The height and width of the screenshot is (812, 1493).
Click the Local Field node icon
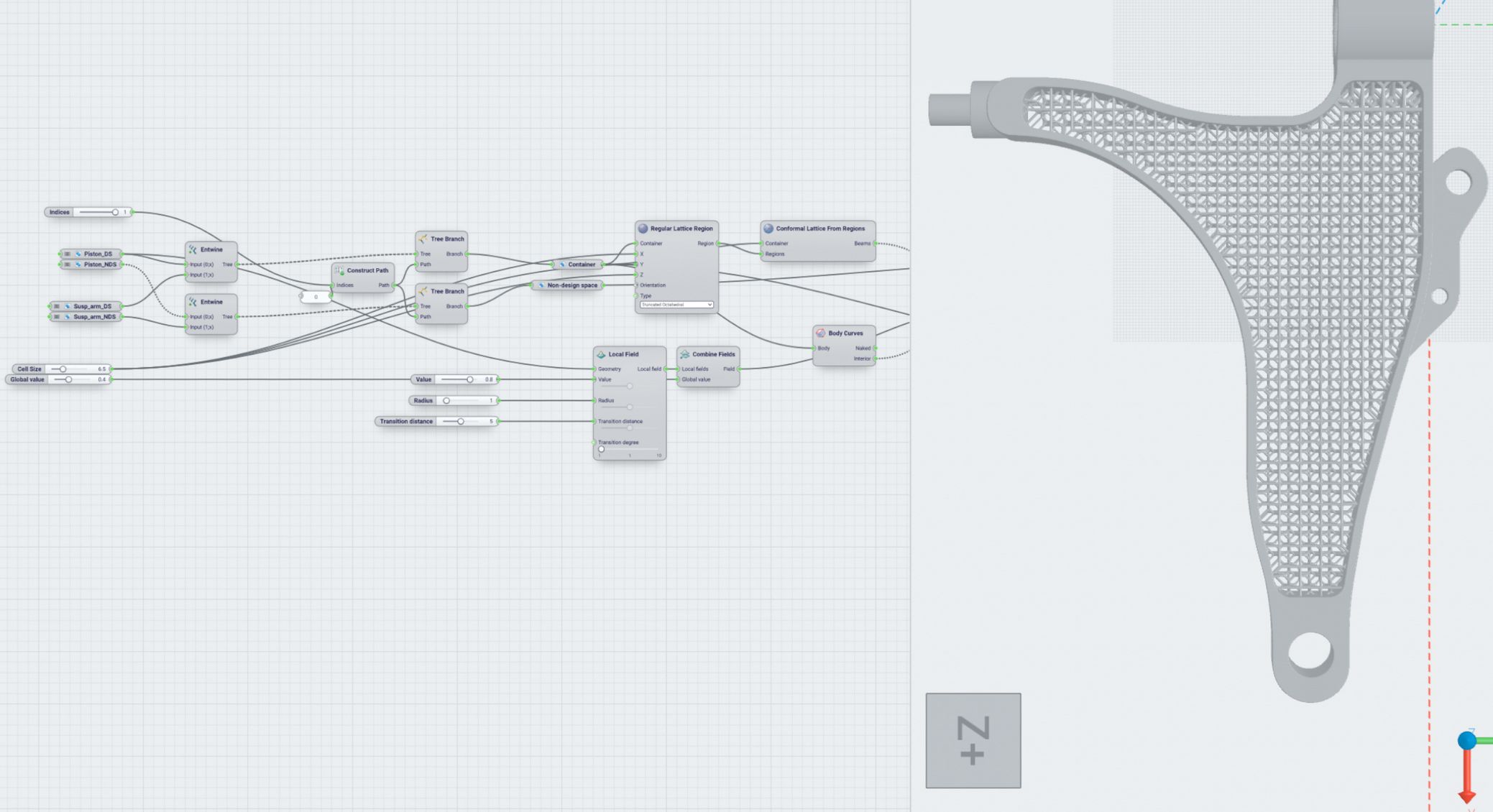tap(601, 354)
